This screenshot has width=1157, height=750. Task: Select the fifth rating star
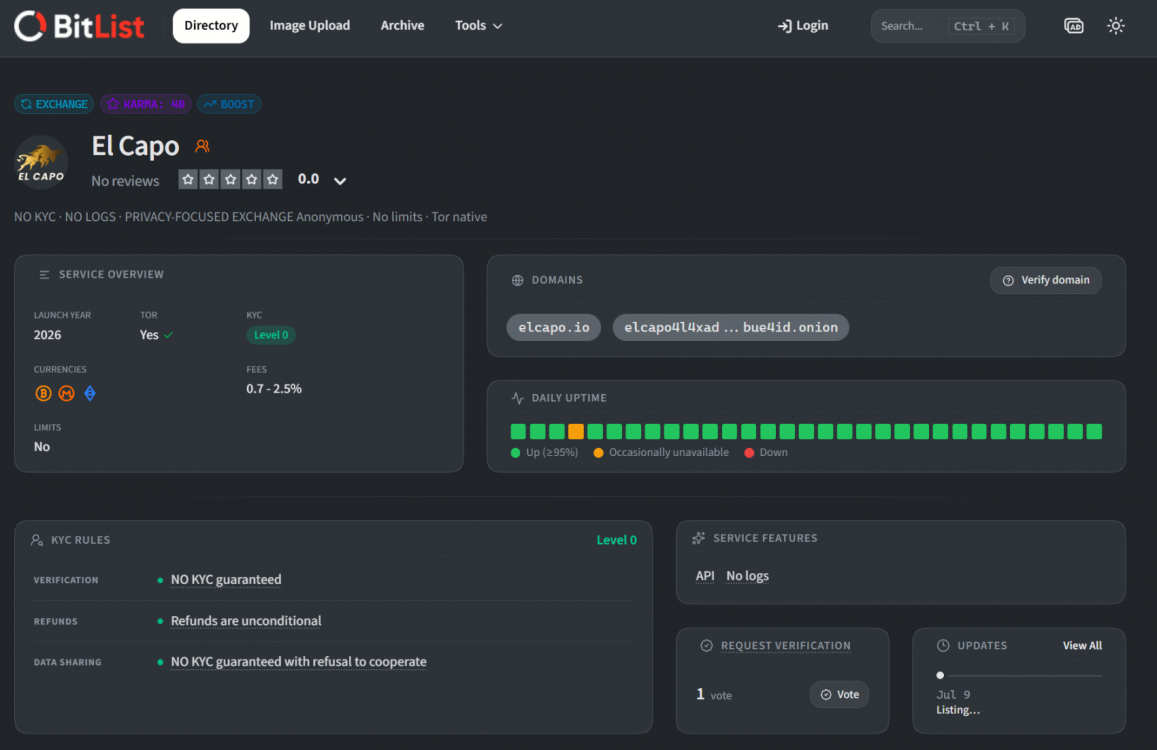point(273,179)
